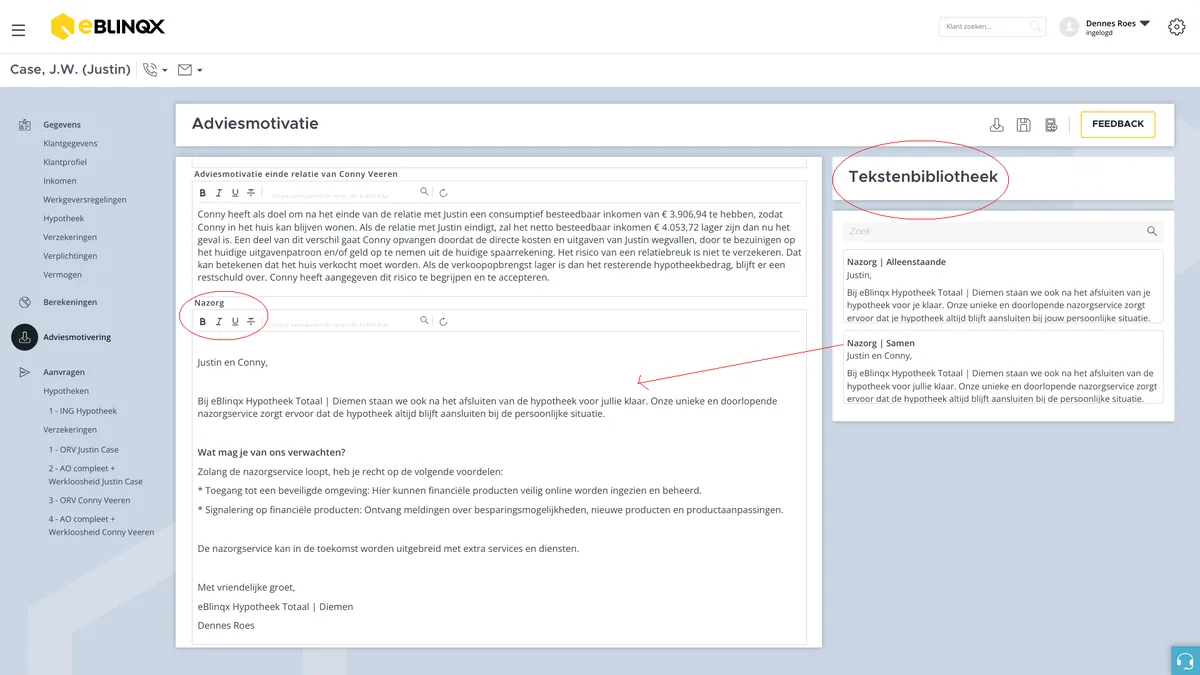1200x675 pixels.
Task: Click refresh icon in einde relatie editor toolbar
Action: point(443,192)
